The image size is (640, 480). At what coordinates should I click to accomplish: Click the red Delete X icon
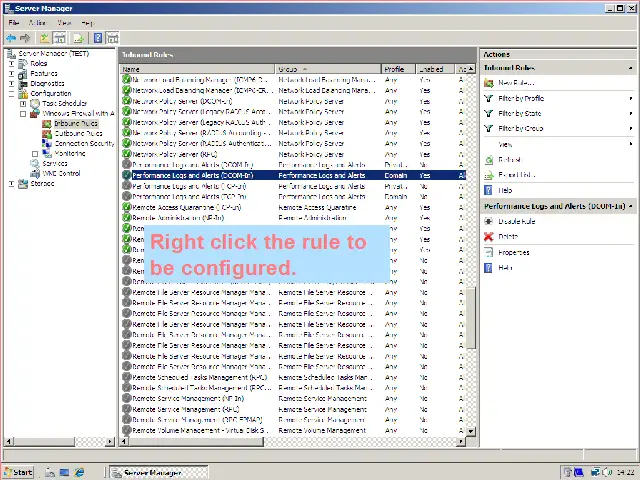pos(489,237)
